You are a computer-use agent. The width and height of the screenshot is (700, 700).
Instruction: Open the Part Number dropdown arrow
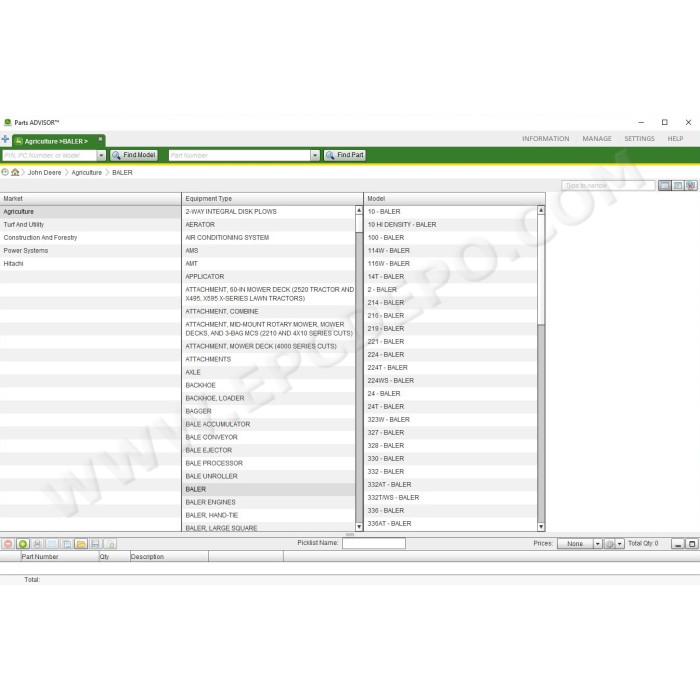pyautogui.click(x=315, y=155)
